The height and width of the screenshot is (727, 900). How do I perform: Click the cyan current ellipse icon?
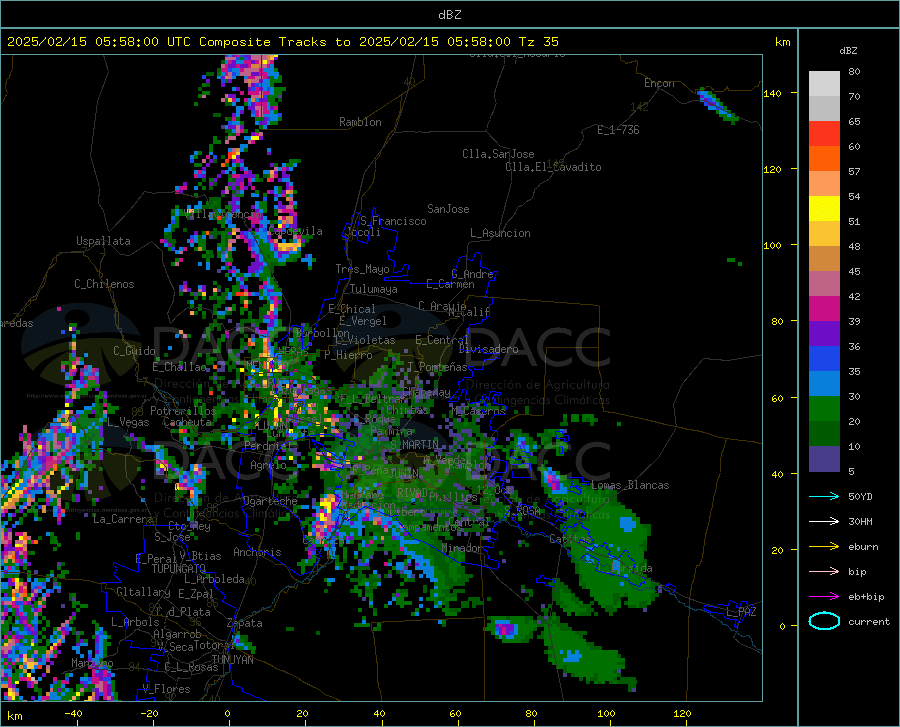824,621
